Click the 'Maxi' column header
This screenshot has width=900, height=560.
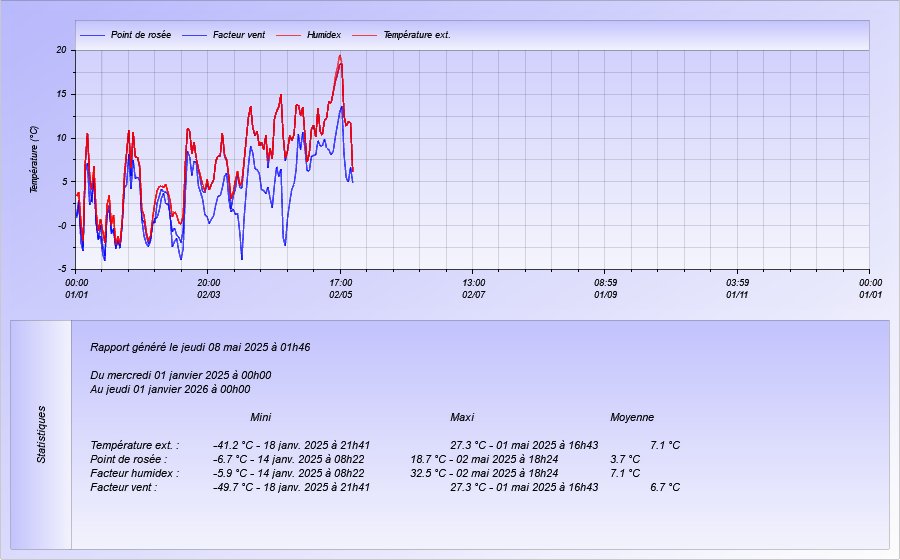(x=462, y=417)
